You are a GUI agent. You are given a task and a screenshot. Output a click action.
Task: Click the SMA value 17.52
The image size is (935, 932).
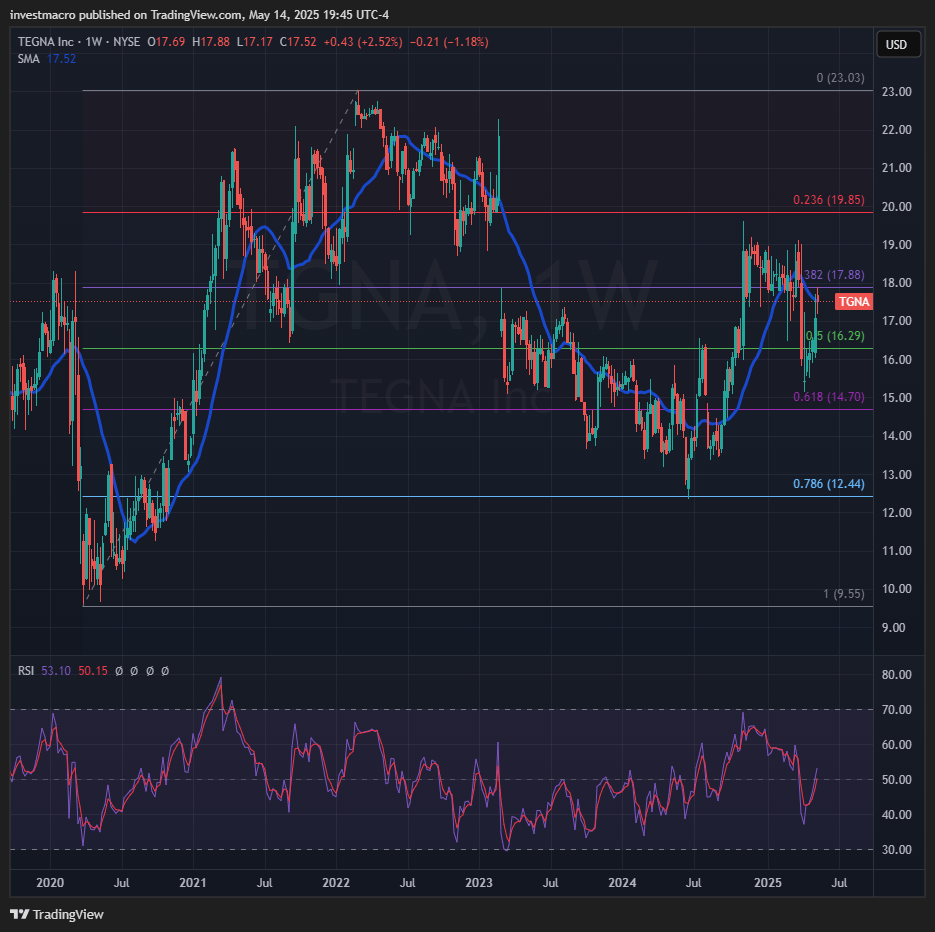(x=61, y=58)
